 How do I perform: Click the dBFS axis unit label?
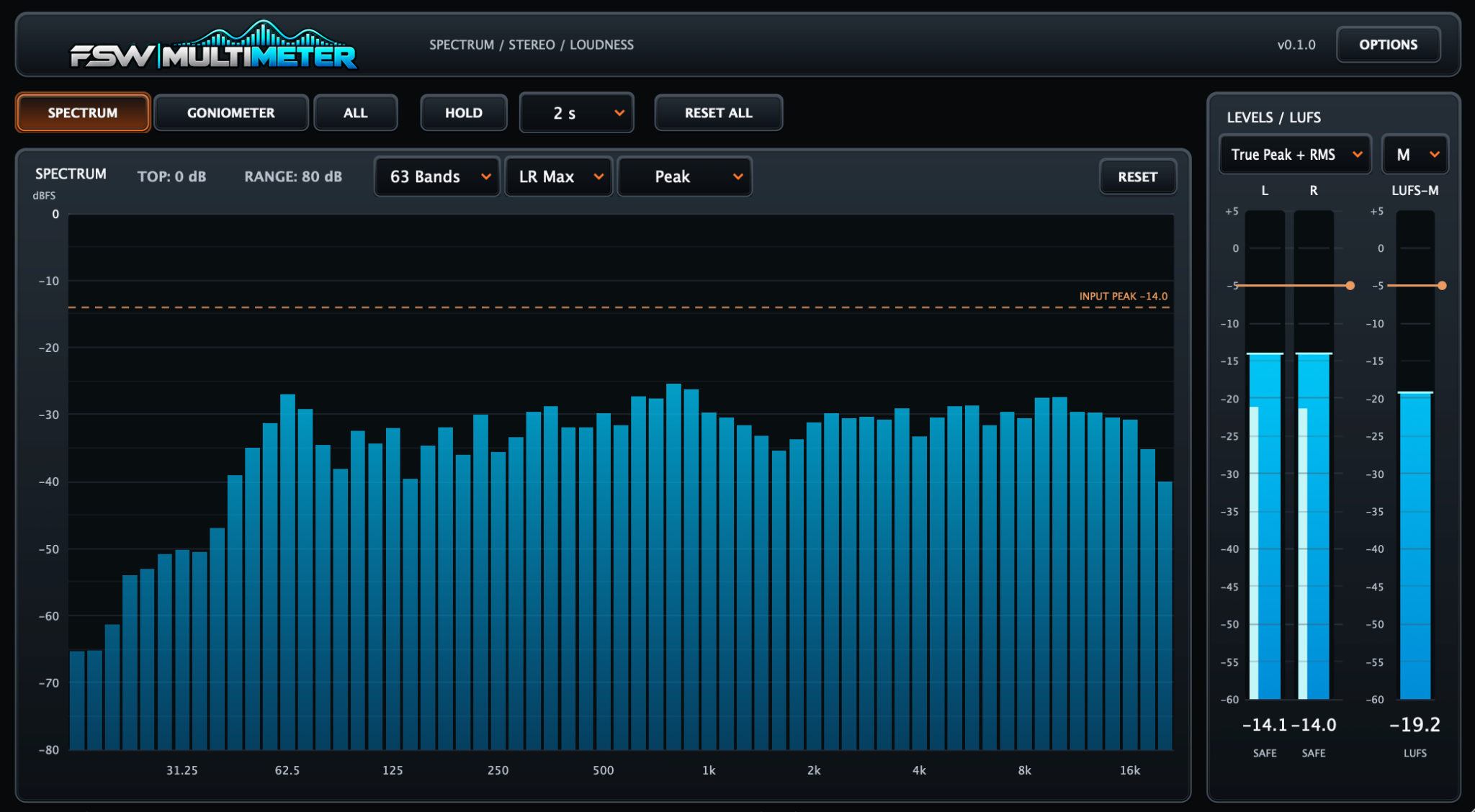point(44,196)
